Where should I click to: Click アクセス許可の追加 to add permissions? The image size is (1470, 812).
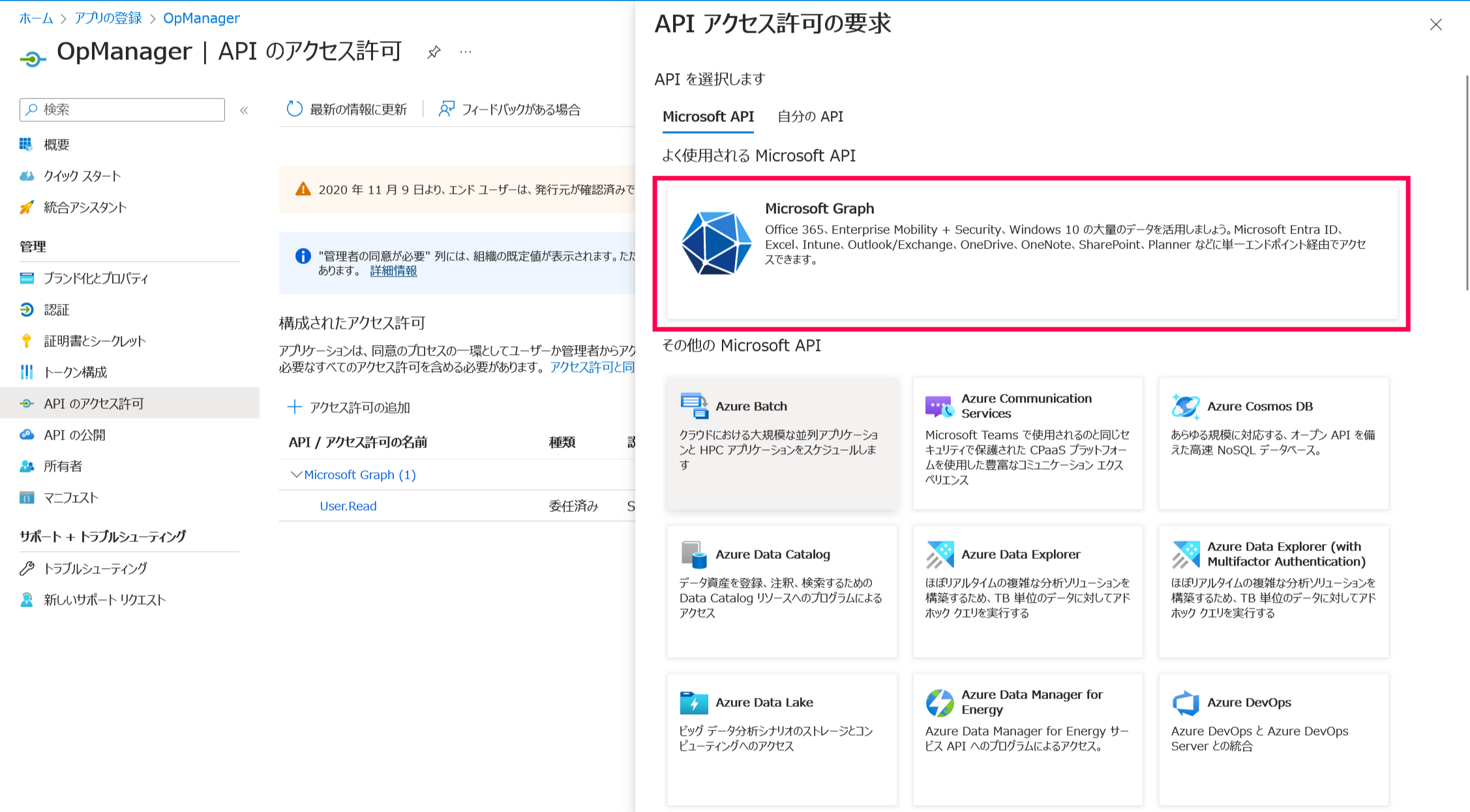350,407
